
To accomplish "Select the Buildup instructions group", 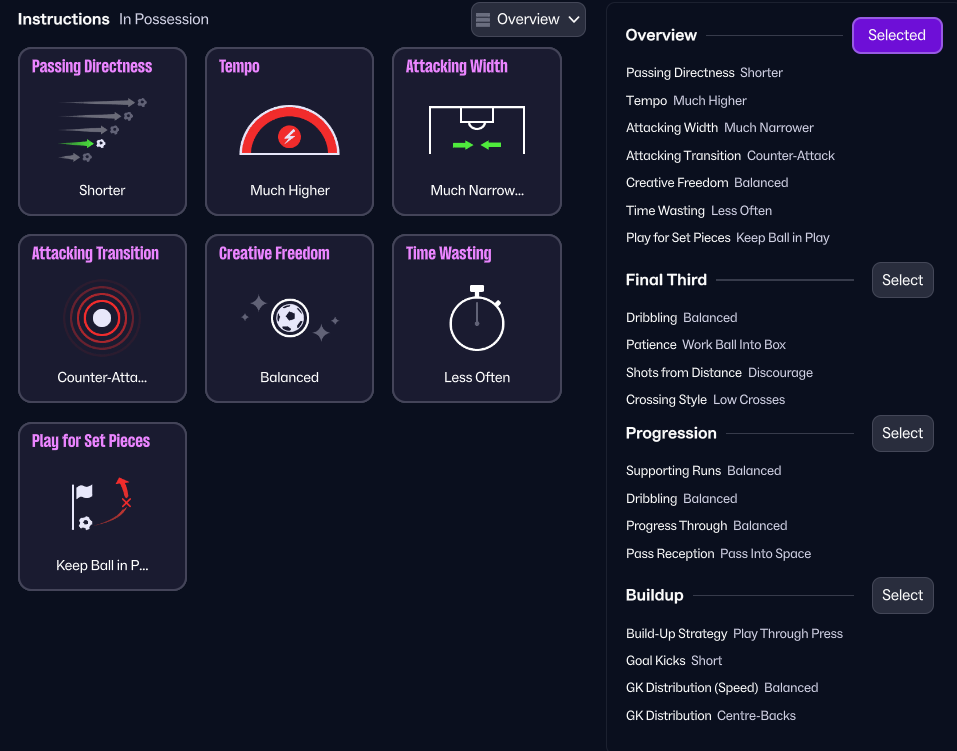I will (x=902, y=595).
